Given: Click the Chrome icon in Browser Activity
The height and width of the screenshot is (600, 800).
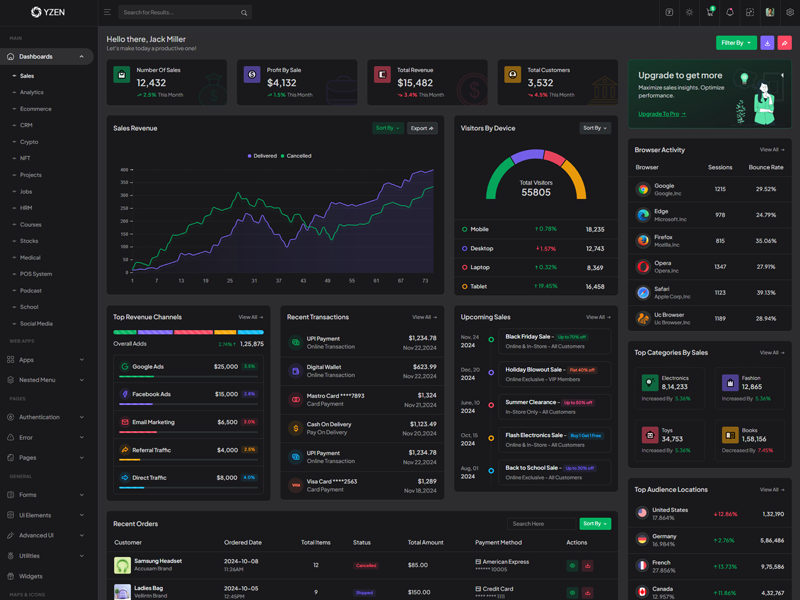Looking at the screenshot, I should [643, 189].
